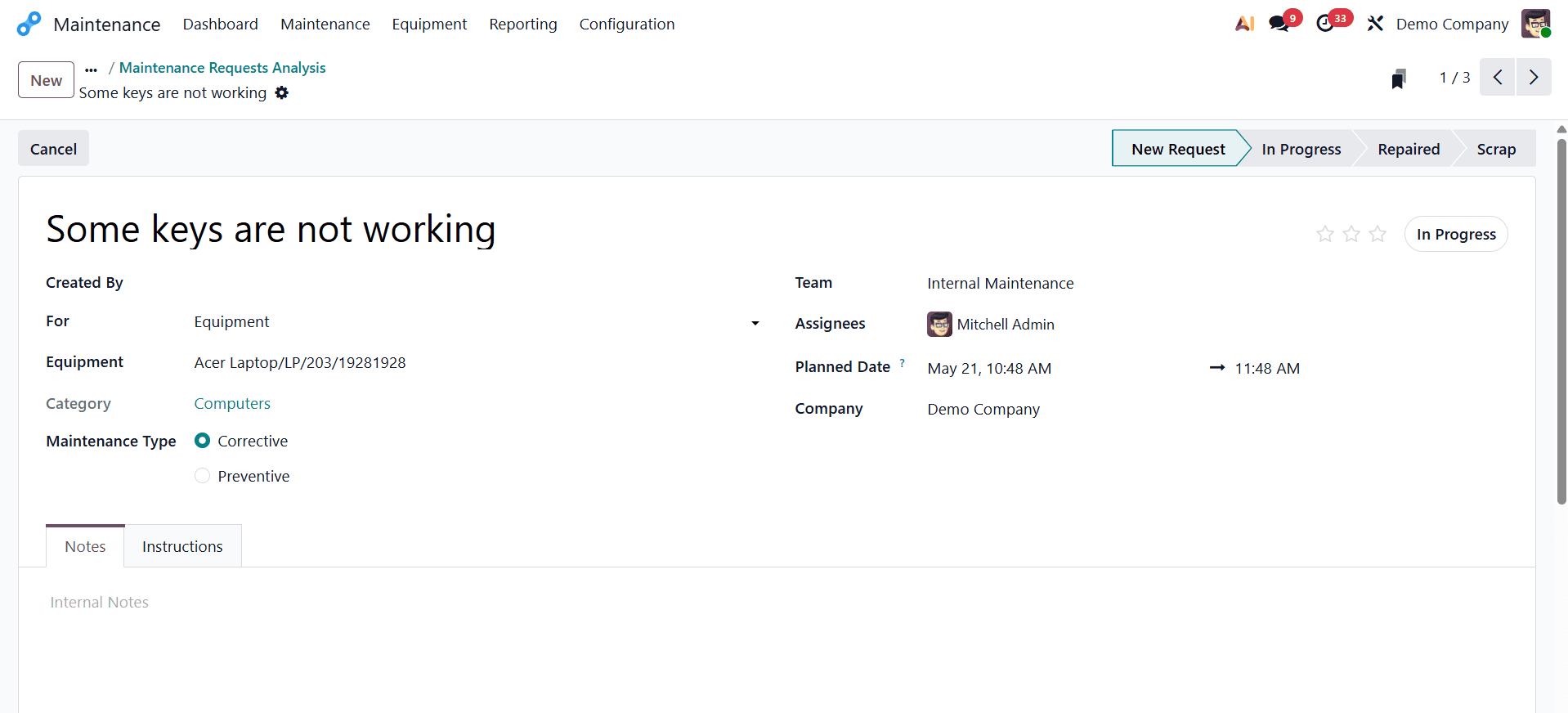This screenshot has width=1568, height=713.
Task: Click Mitchell Admin assignee avatar
Action: 939,324
